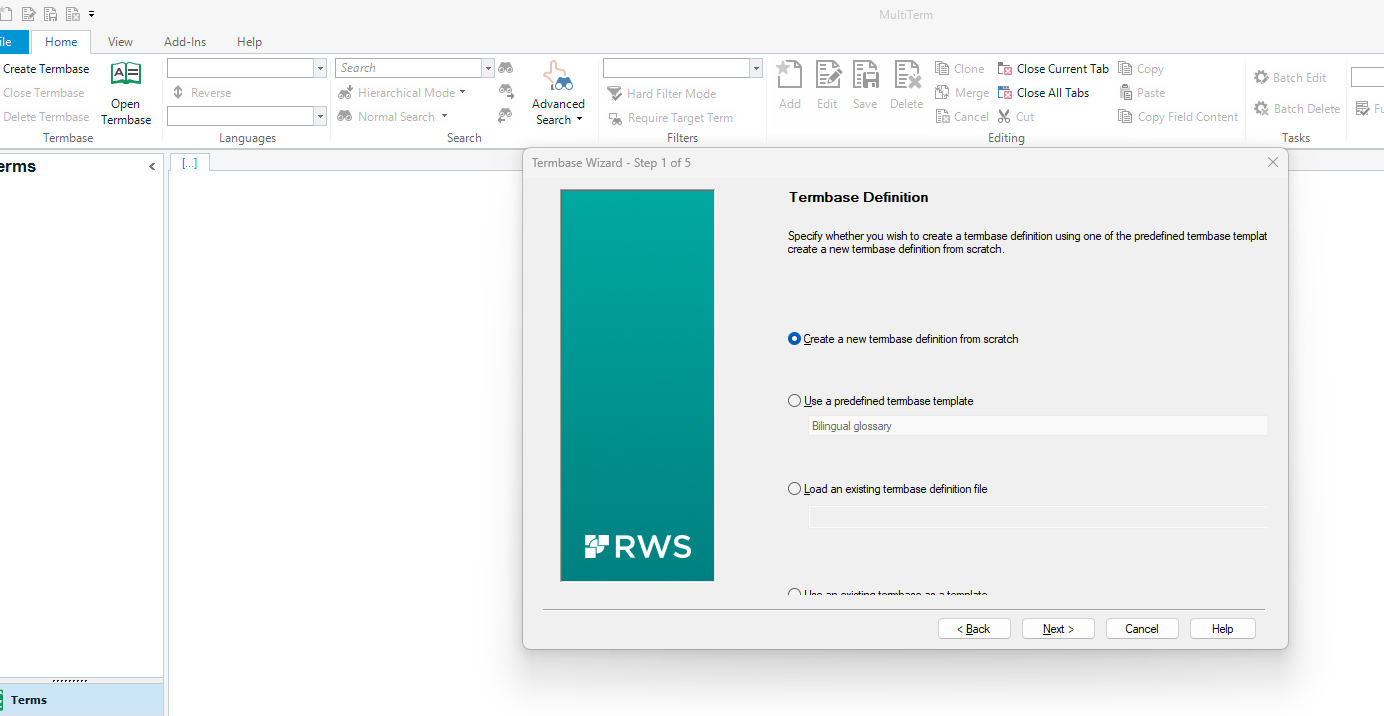Expand the Search box dropdown arrow
1384x716 pixels.
488,68
